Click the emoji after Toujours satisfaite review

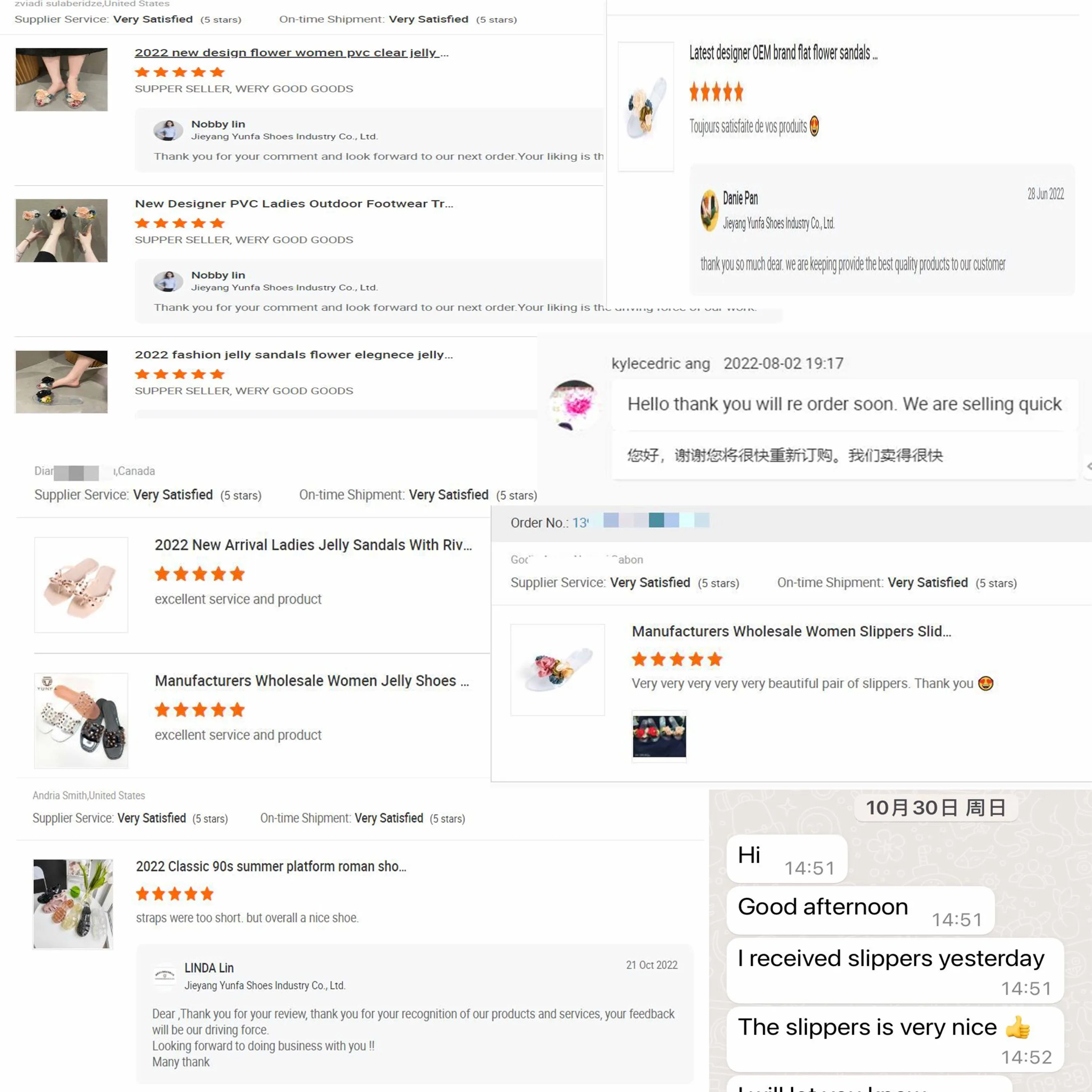[x=814, y=126]
